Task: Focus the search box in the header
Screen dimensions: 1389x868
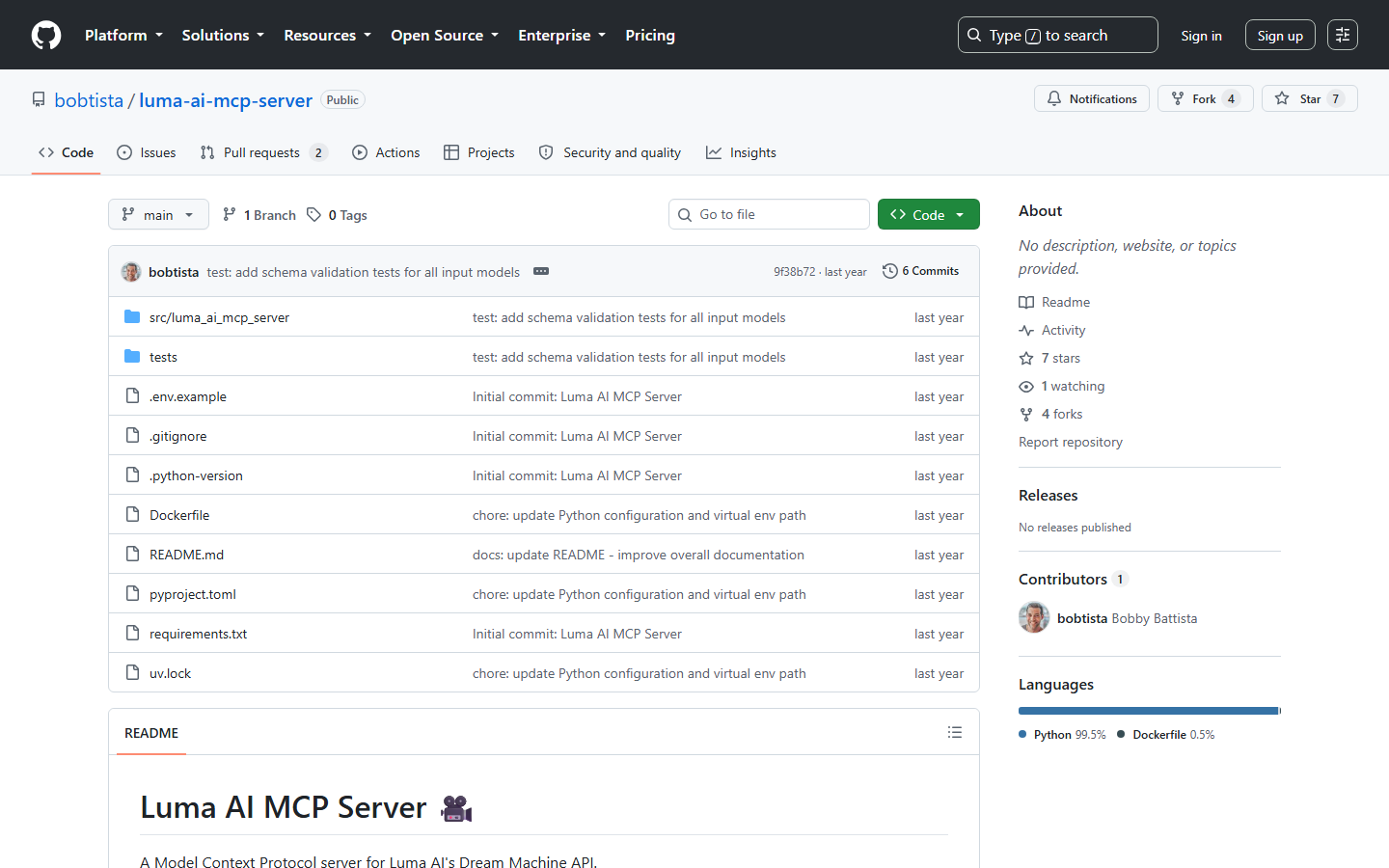Action: pyautogui.click(x=1058, y=35)
